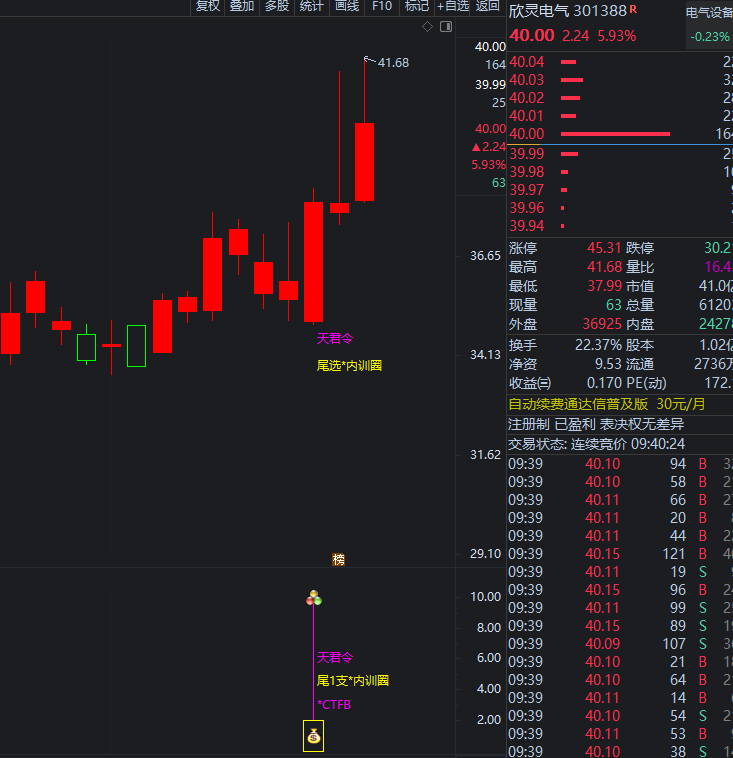Click the 41.68 high price marker
This screenshot has width=733, height=758.
pos(392,63)
